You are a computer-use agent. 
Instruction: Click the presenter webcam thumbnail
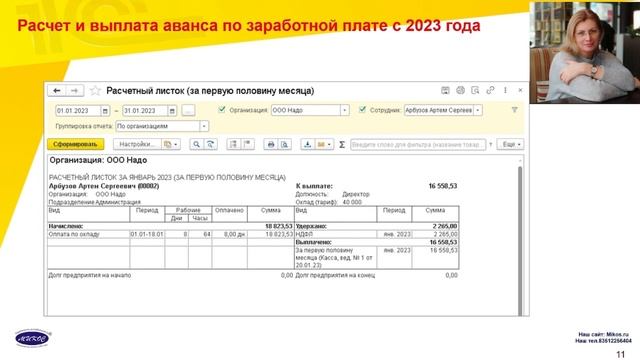point(584,52)
